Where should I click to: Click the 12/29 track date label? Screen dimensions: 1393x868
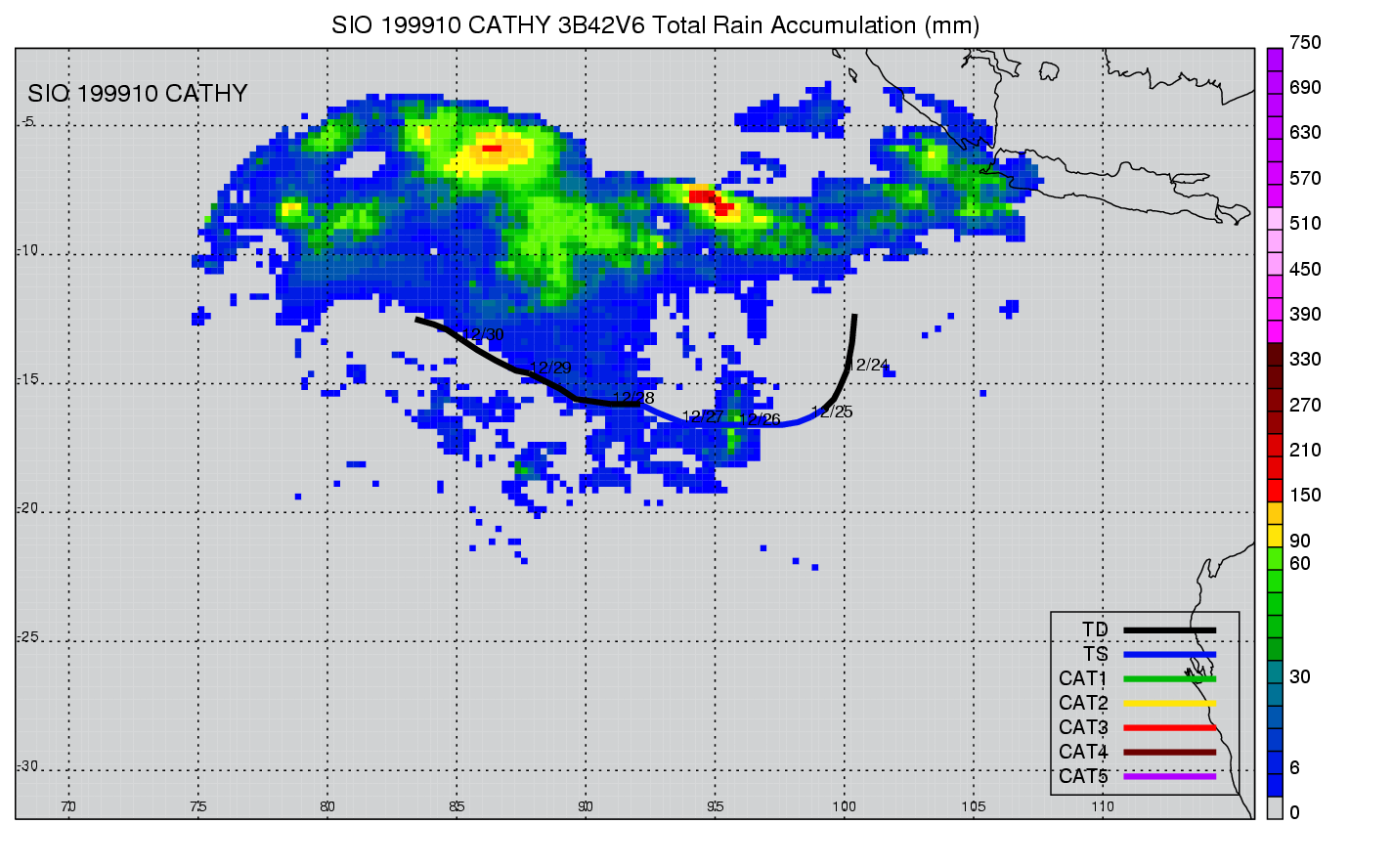click(550, 369)
